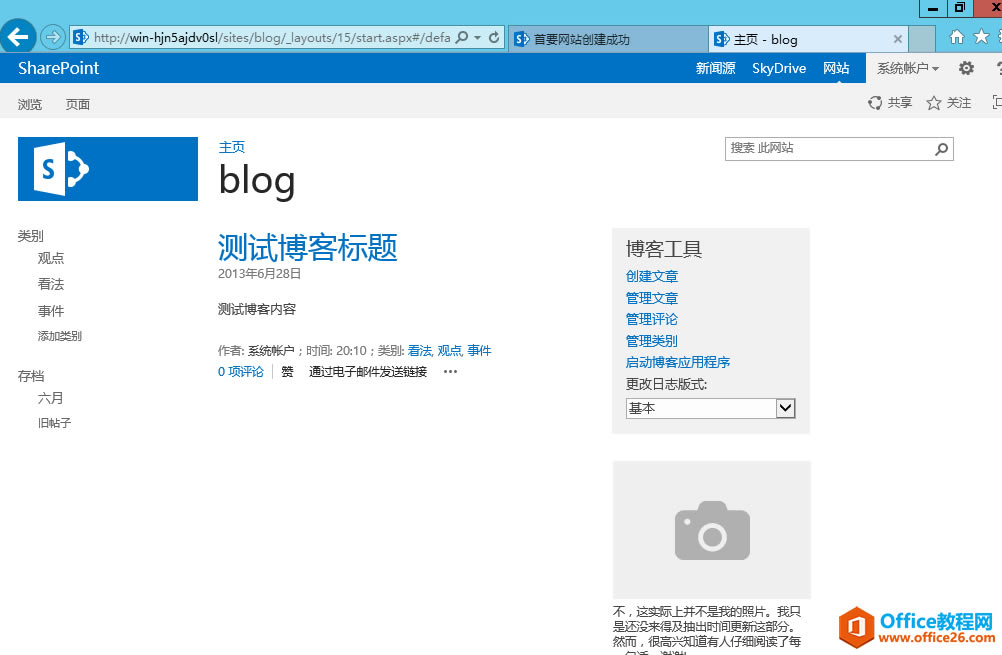Click the search magnifier icon
The height and width of the screenshot is (655, 1002).
940,148
